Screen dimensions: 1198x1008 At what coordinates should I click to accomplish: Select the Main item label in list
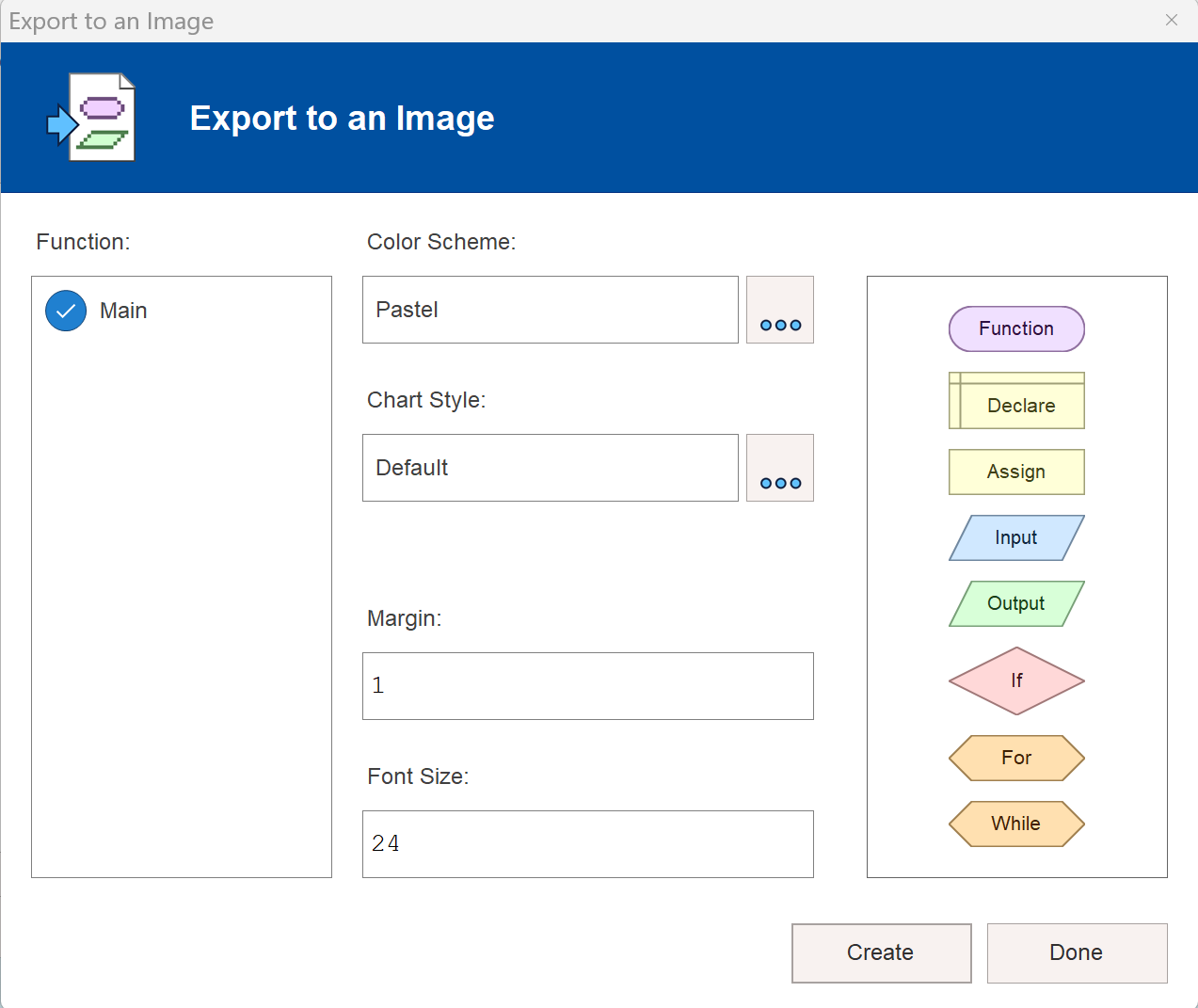pyautogui.click(x=123, y=311)
